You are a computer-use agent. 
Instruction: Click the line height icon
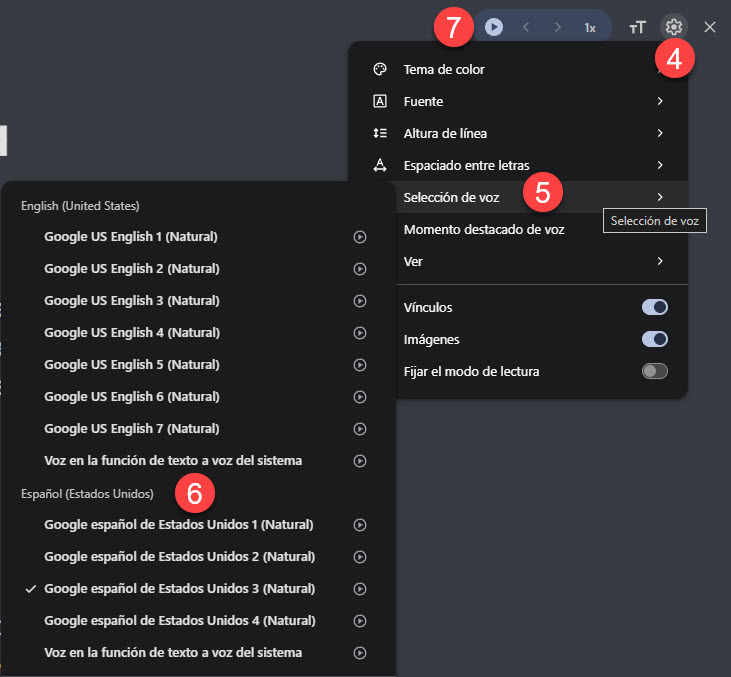pyautogui.click(x=380, y=133)
